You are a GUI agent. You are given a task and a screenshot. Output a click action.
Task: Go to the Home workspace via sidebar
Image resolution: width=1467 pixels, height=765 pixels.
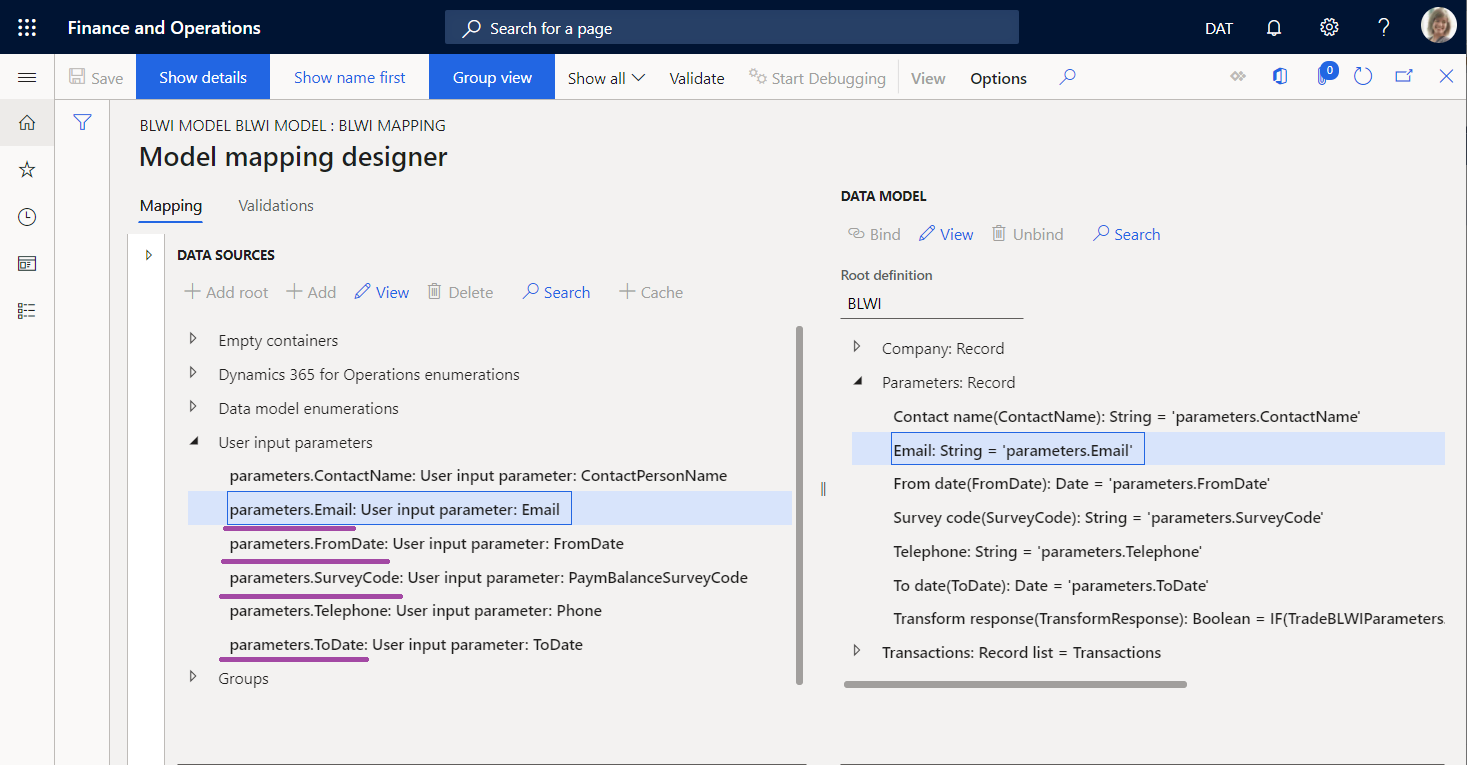(x=27, y=122)
